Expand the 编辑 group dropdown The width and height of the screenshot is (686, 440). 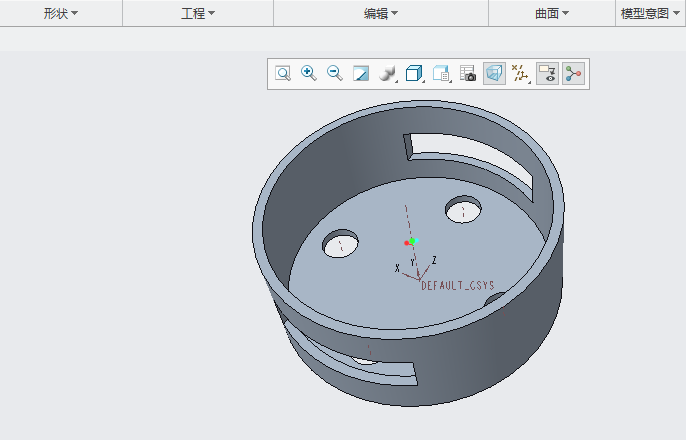(381, 13)
